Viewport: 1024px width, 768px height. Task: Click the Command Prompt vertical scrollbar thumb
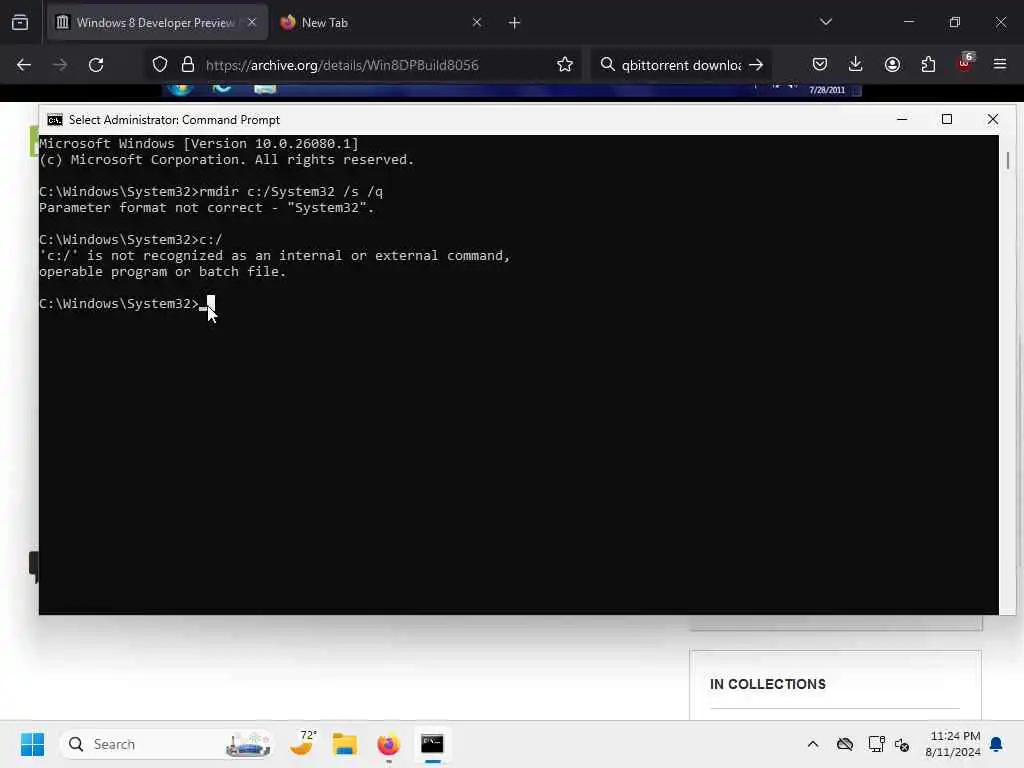[1008, 160]
